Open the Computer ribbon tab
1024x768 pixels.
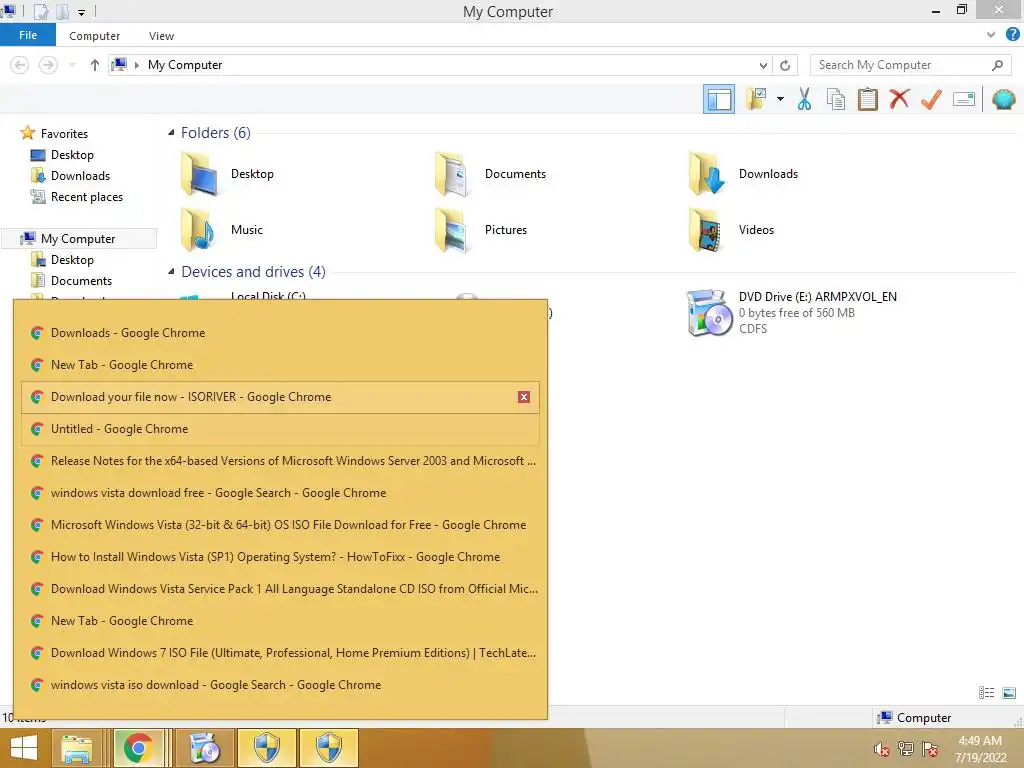[95, 36]
